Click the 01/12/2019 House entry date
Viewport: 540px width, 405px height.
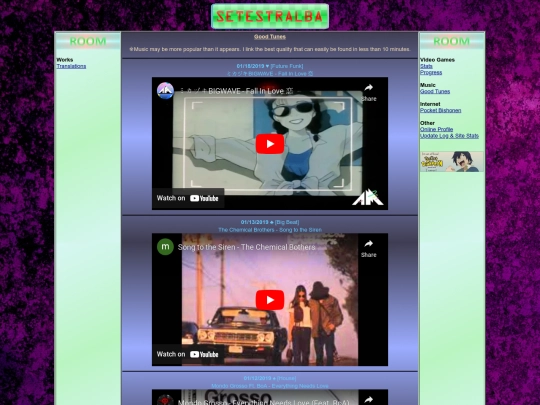[x=270, y=378]
